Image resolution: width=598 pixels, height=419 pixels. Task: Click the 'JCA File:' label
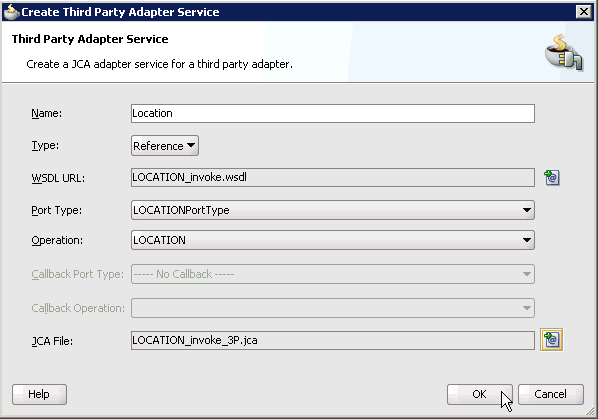click(x=52, y=341)
